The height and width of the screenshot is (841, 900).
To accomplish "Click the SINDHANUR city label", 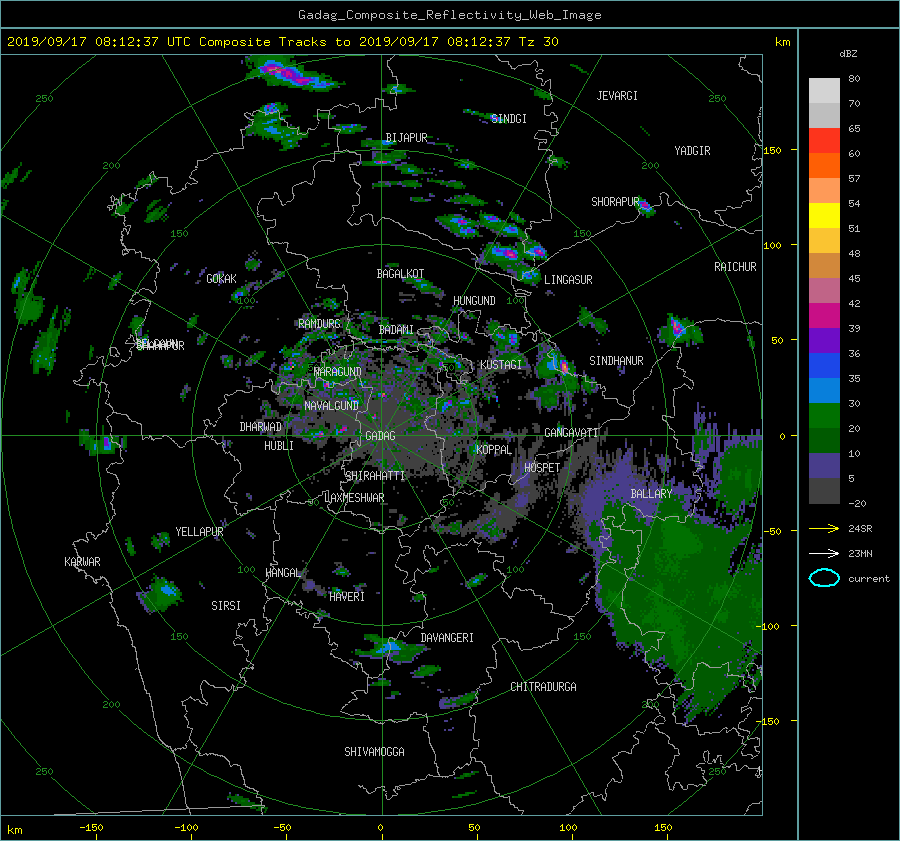I will click(x=616, y=361).
